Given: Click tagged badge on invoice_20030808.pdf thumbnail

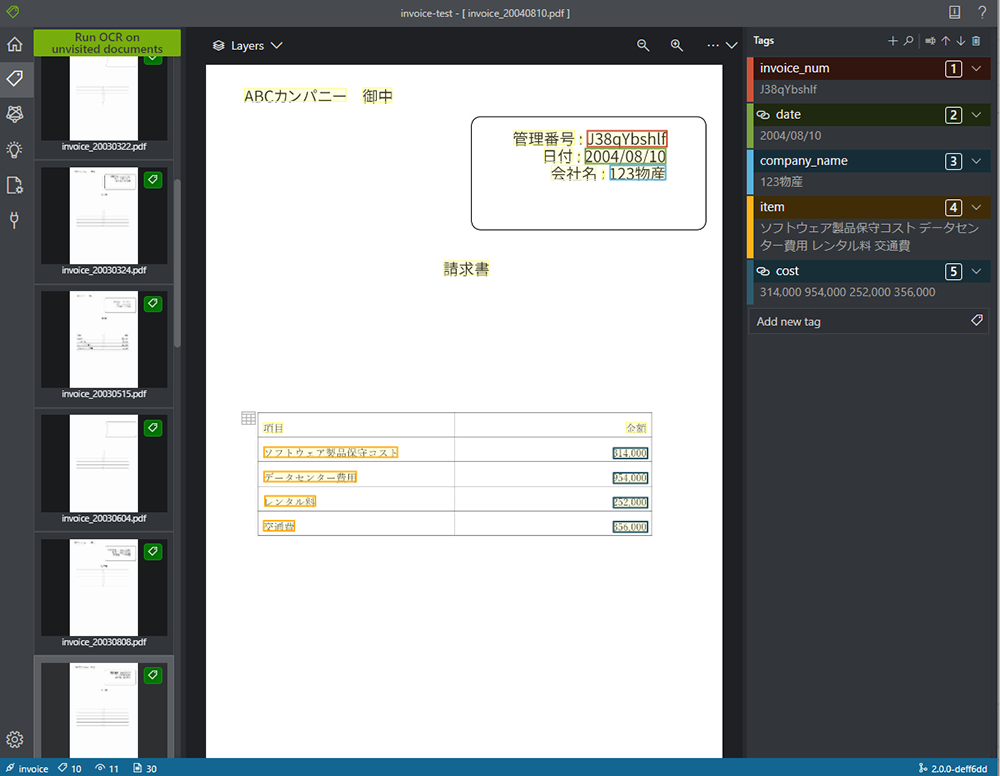Looking at the screenshot, I should click(x=153, y=552).
